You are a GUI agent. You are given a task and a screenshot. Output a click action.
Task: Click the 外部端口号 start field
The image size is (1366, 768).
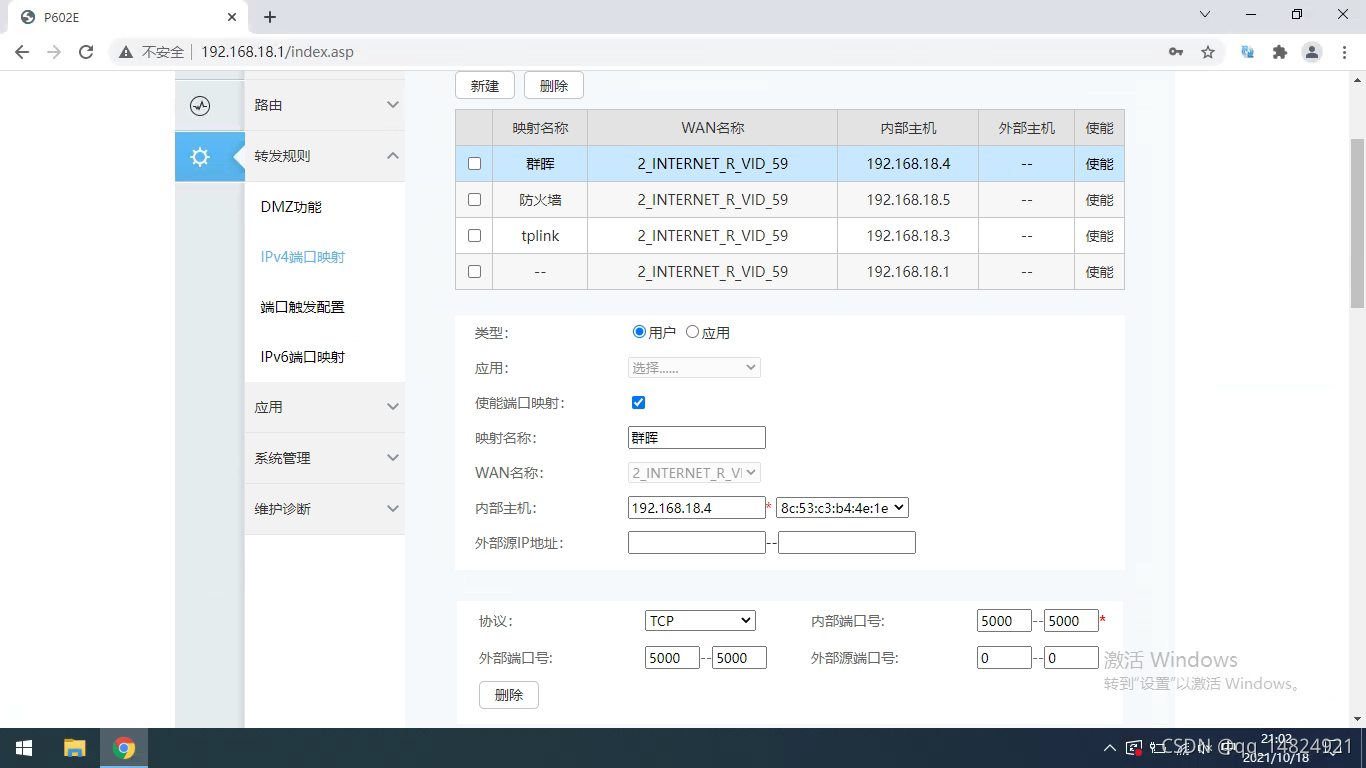(672, 658)
